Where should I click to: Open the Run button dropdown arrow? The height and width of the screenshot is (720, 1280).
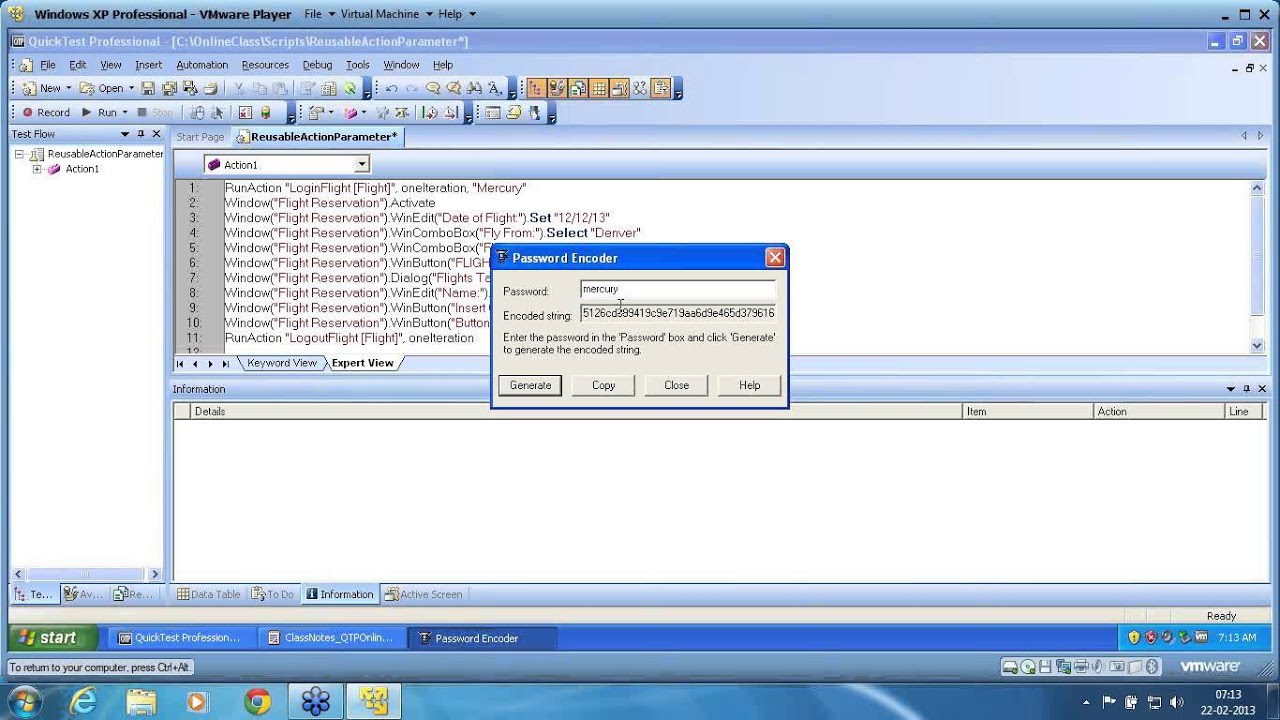124,113
